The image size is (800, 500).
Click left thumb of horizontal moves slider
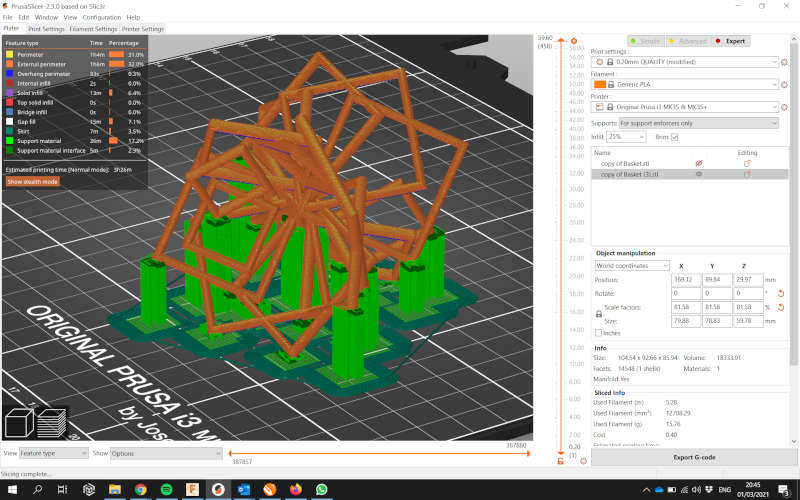click(230, 453)
